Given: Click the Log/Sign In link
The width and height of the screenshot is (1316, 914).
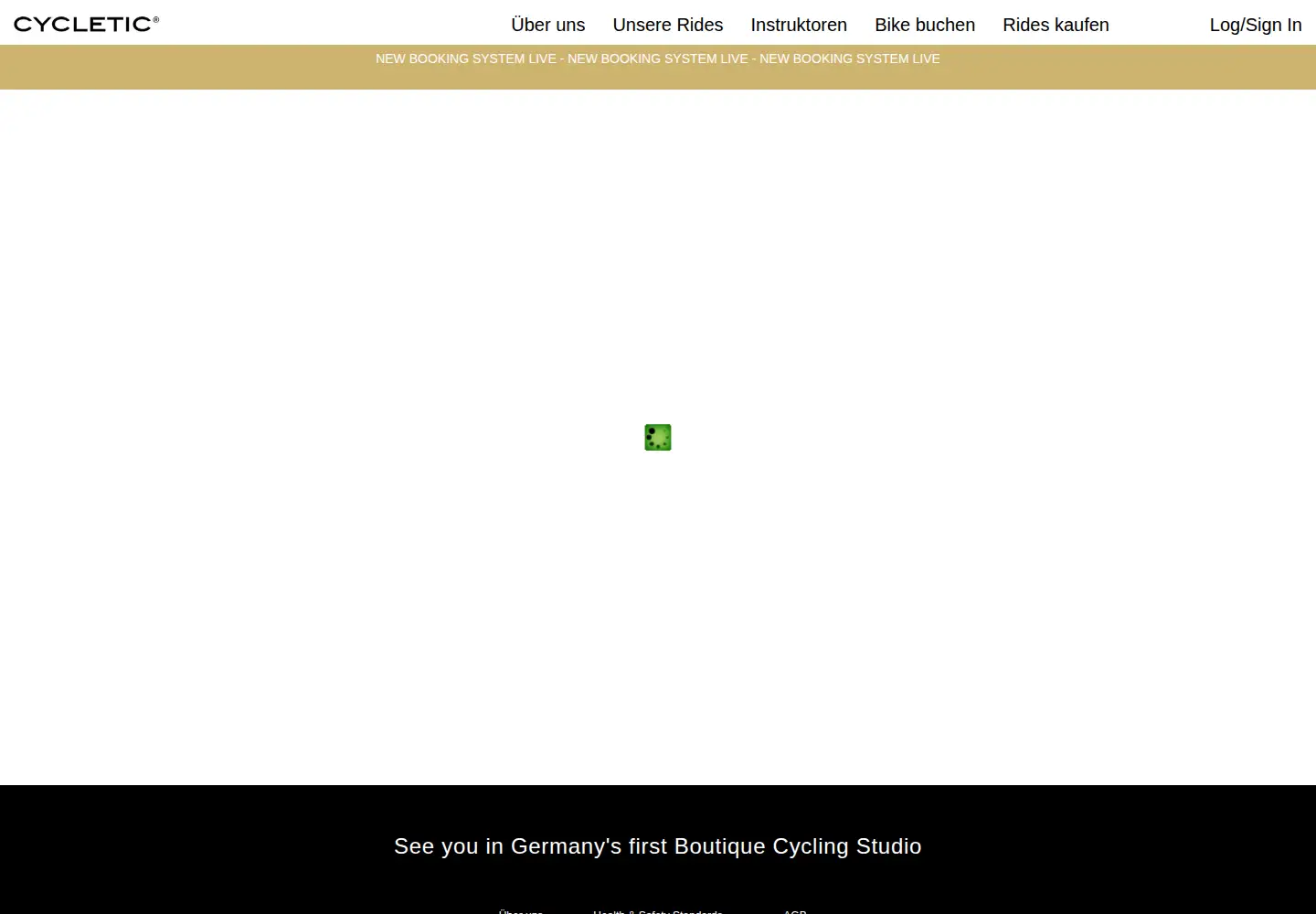Looking at the screenshot, I should [x=1256, y=25].
